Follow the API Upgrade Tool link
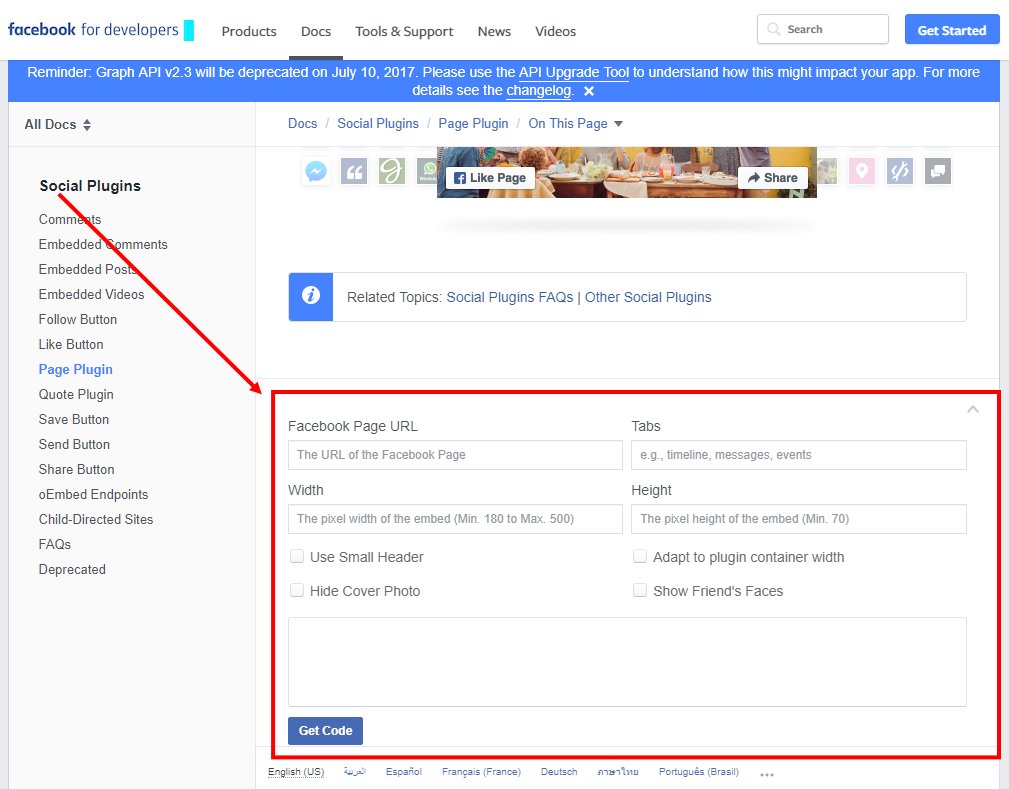The height and width of the screenshot is (789, 1009). [x=572, y=72]
